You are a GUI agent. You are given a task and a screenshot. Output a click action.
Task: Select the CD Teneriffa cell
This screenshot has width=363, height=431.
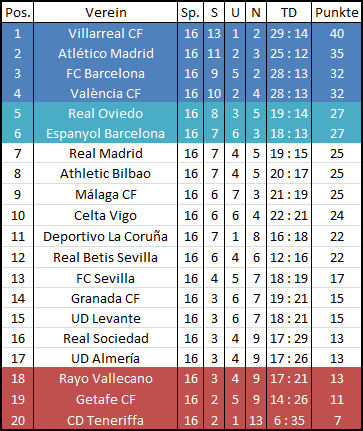pos(106,420)
